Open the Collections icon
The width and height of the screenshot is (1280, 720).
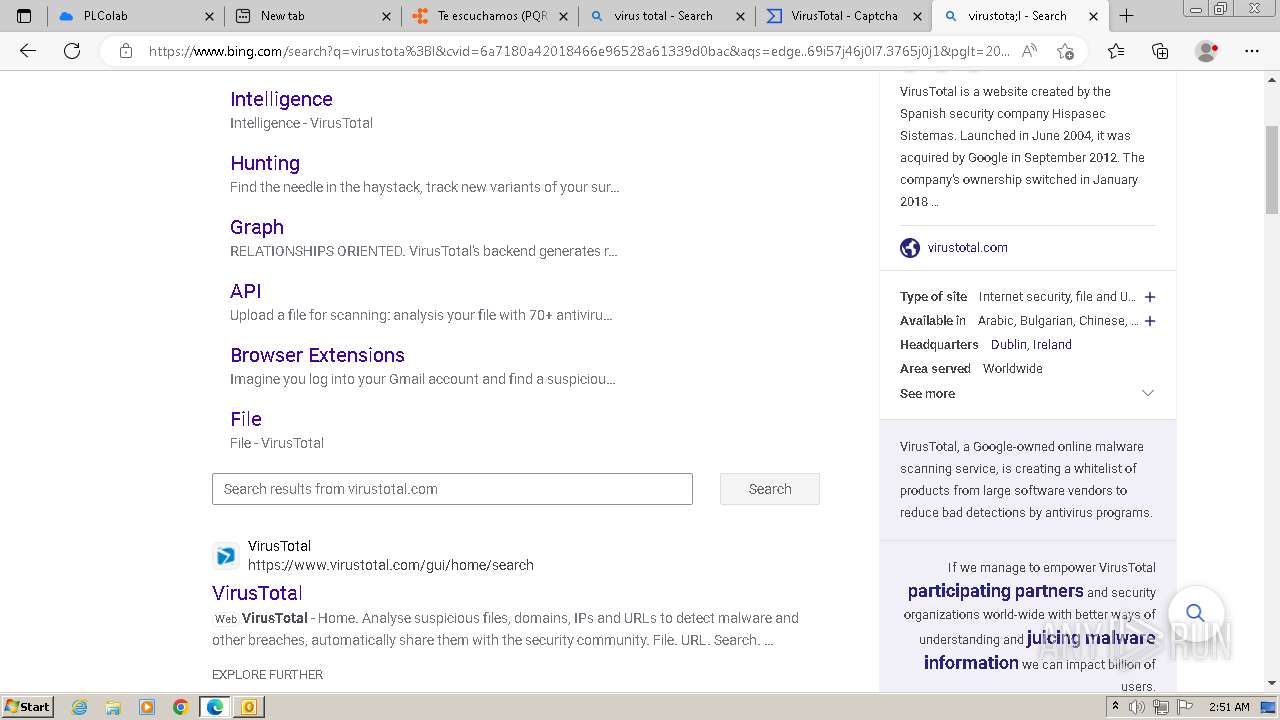pyautogui.click(x=1160, y=51)
